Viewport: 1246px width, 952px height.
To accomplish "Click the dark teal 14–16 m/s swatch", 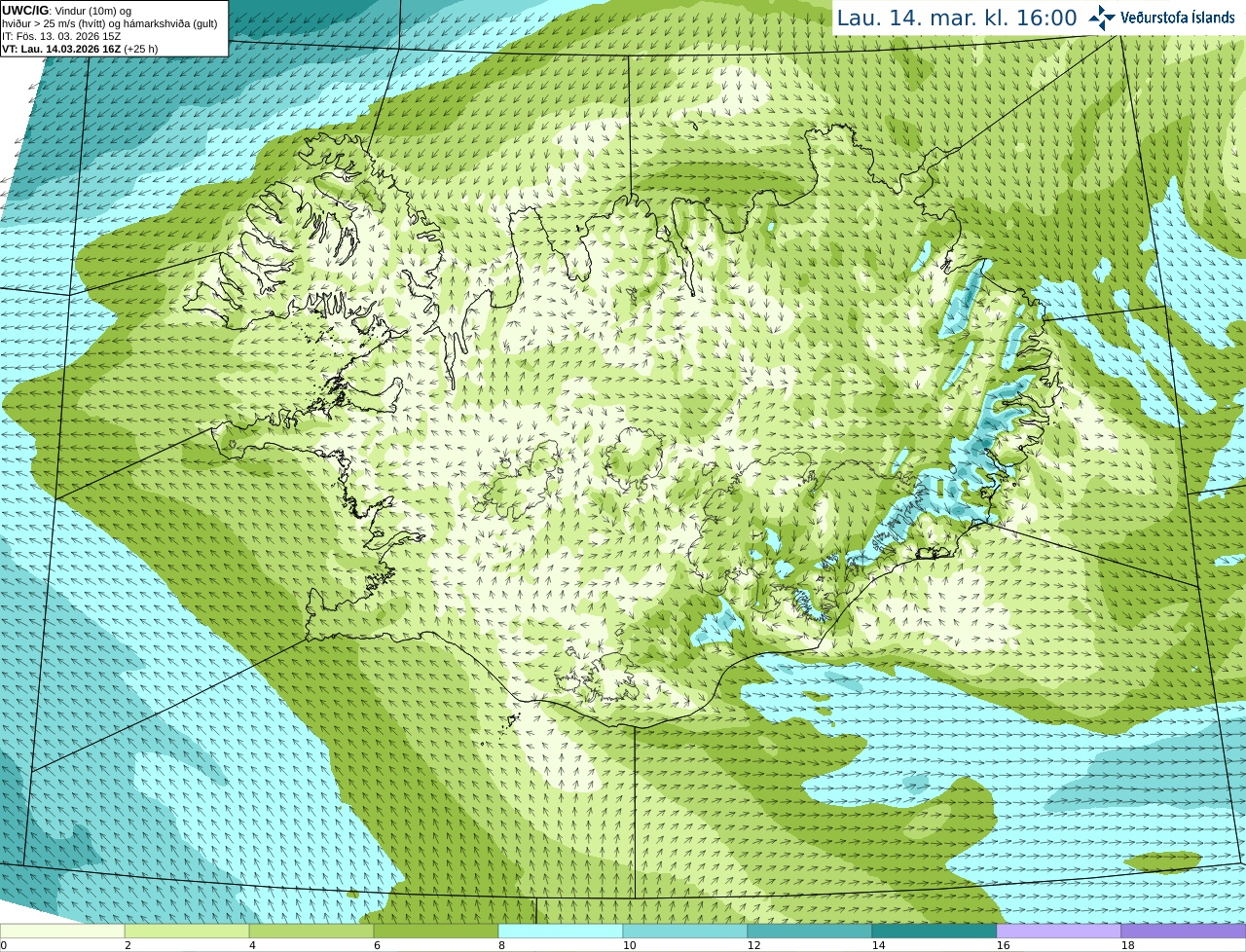I will pos(934,932).
